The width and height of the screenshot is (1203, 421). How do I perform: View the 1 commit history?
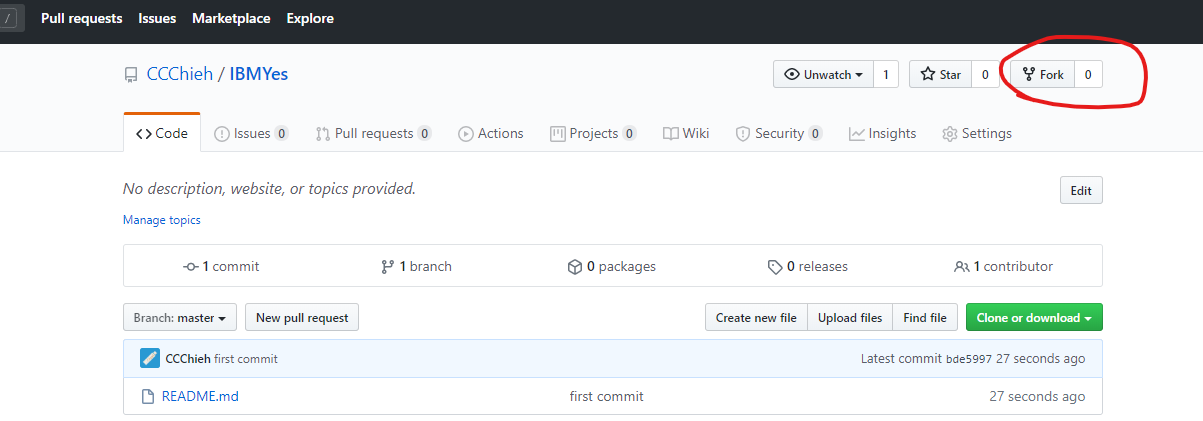point(221,266)
